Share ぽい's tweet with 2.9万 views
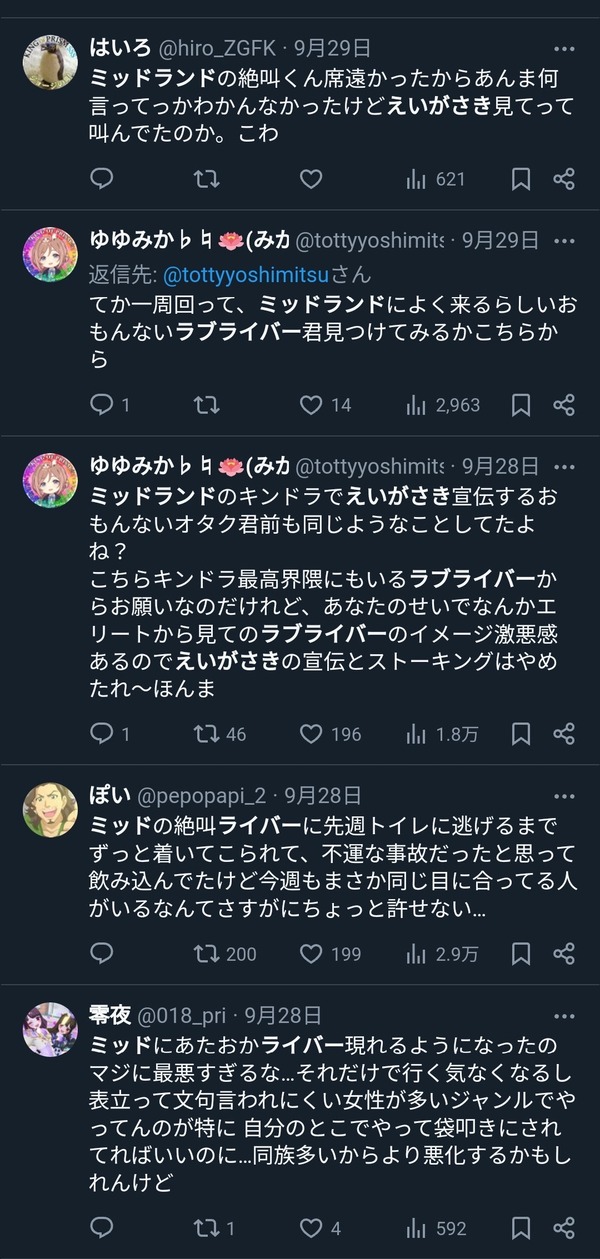Screen dimensions: 600x1259 tap(564, 953)
